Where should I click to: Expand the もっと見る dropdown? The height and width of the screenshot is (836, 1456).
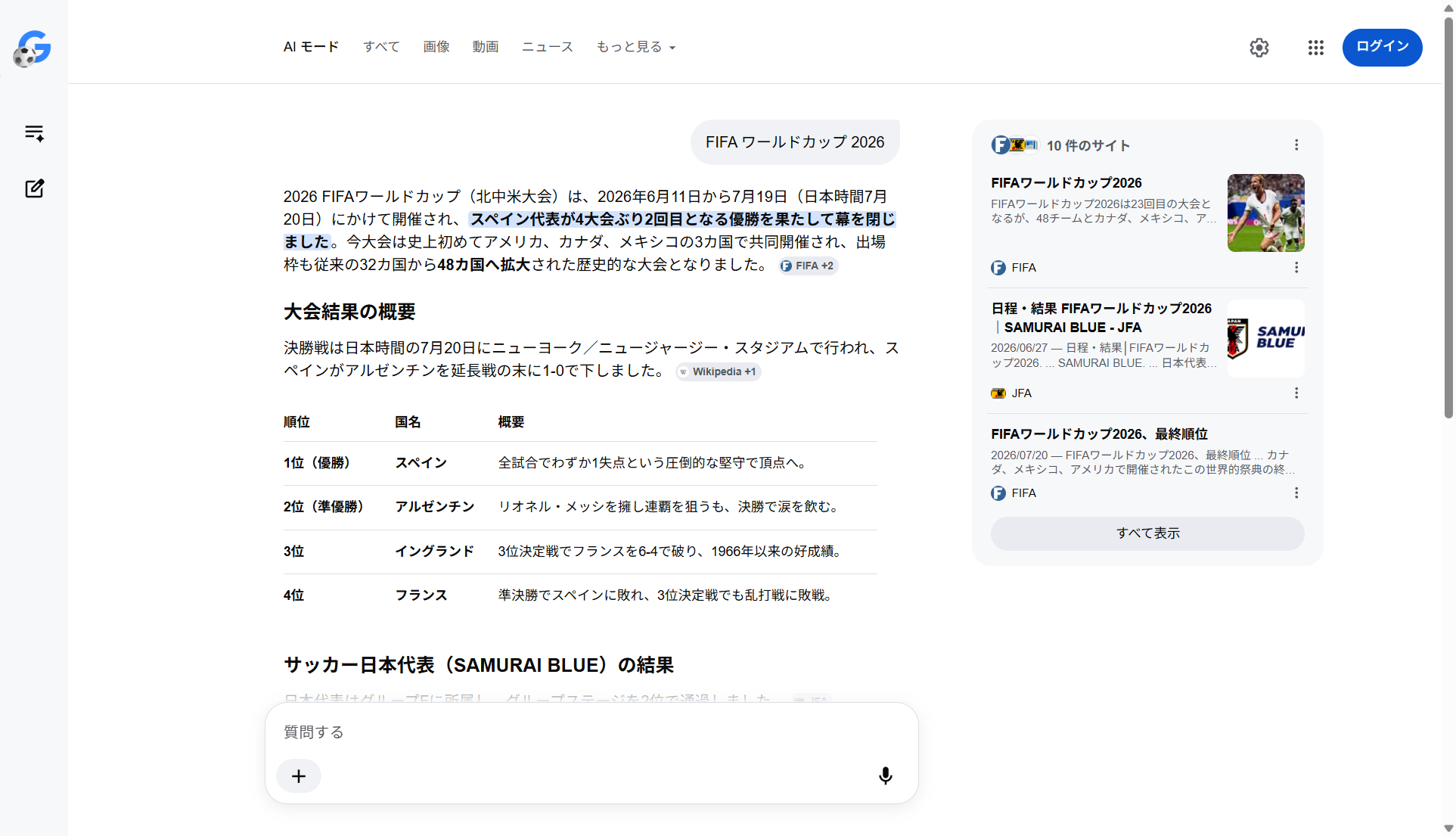coord(635,47)
